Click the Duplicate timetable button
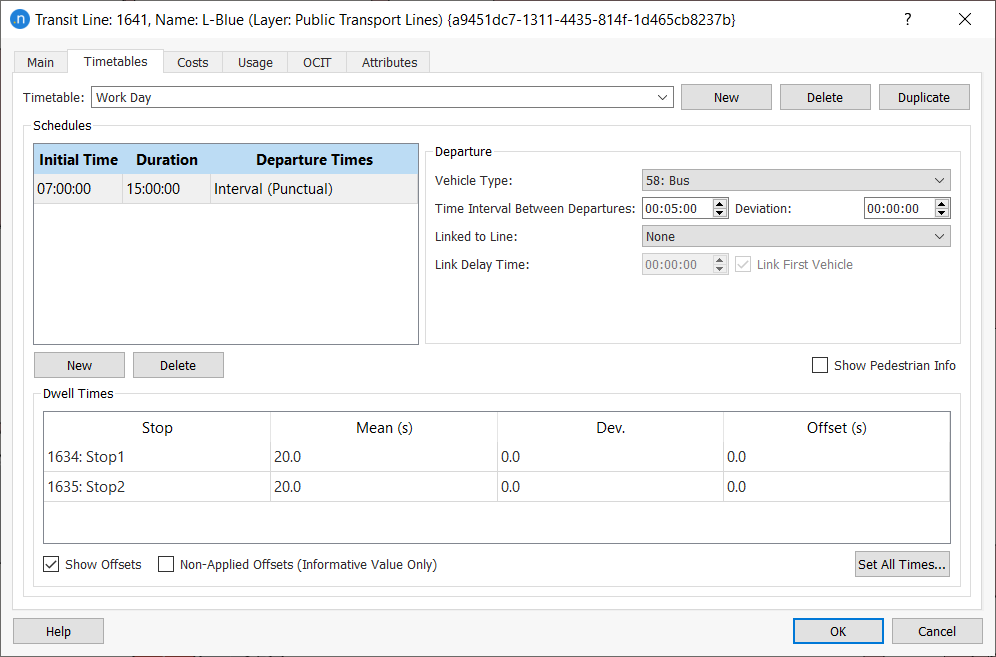 [x=924, y=98]
